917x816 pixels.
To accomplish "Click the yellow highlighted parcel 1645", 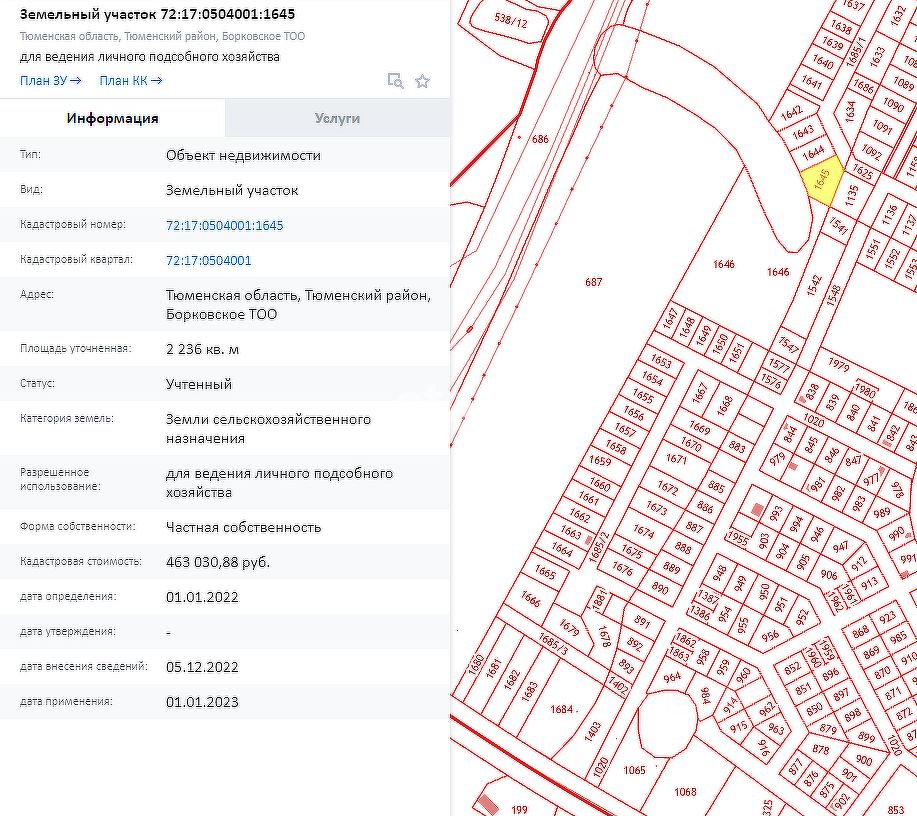I will click(822, 180).
